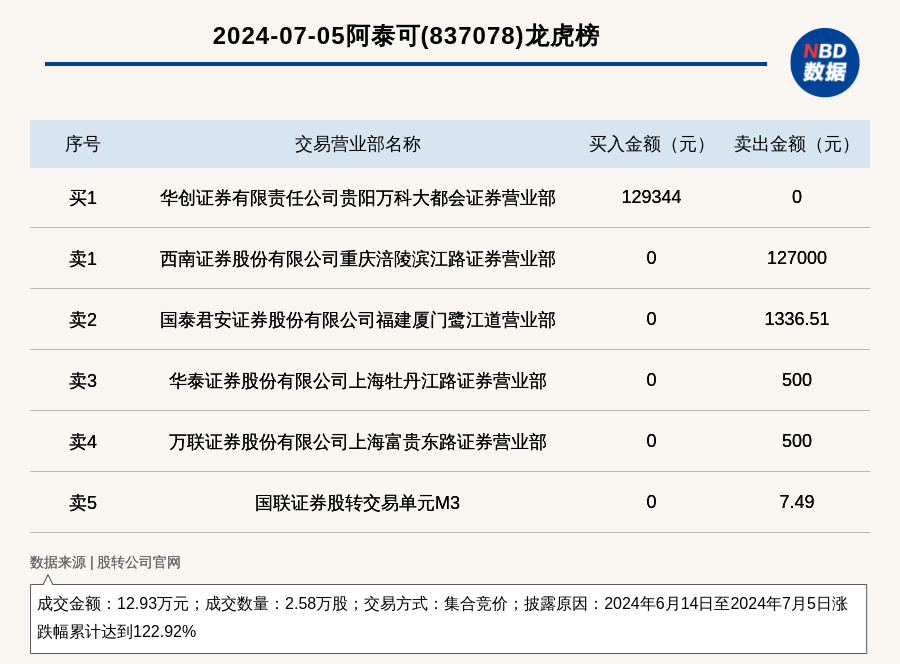
Task: Select the sell amount 7.49
Action: coord(797,502)
